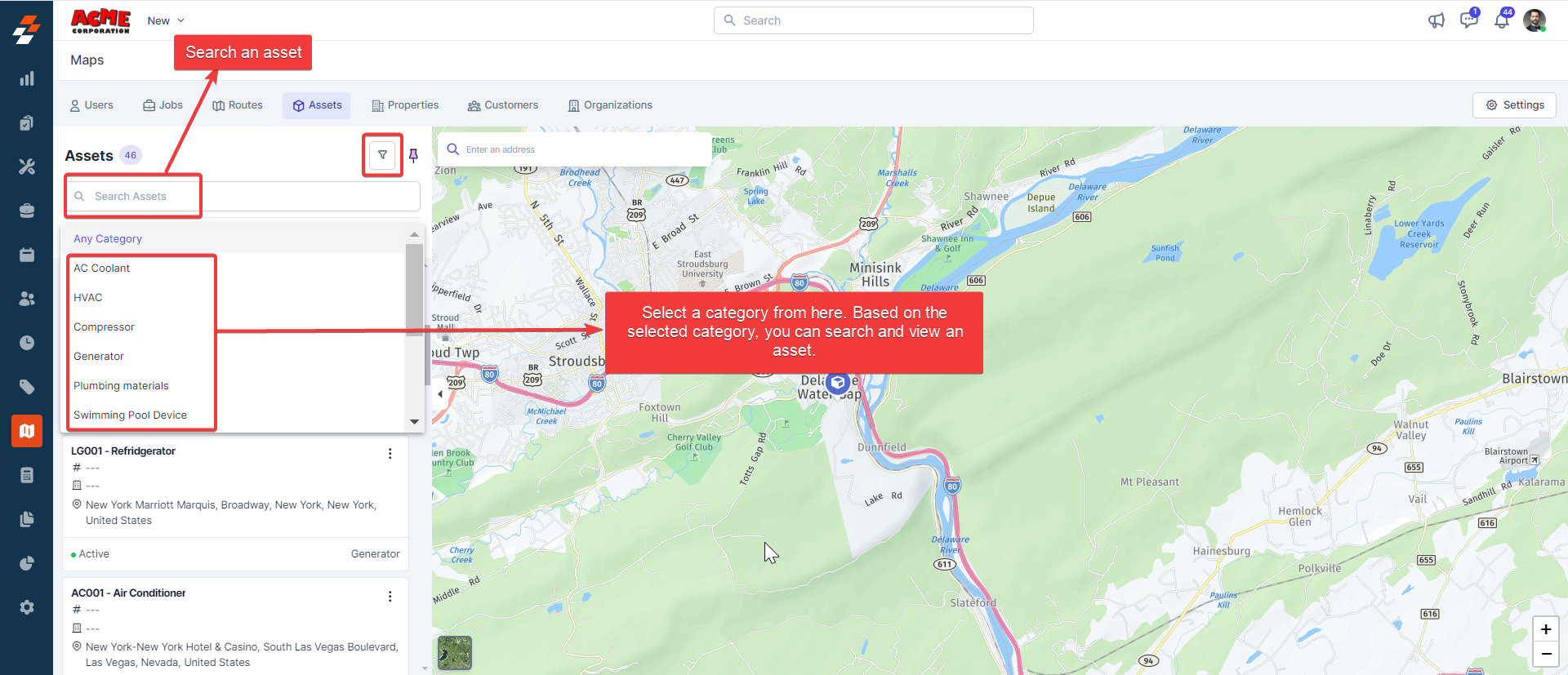Click the assets filter funnel icon

coord(382,155)
